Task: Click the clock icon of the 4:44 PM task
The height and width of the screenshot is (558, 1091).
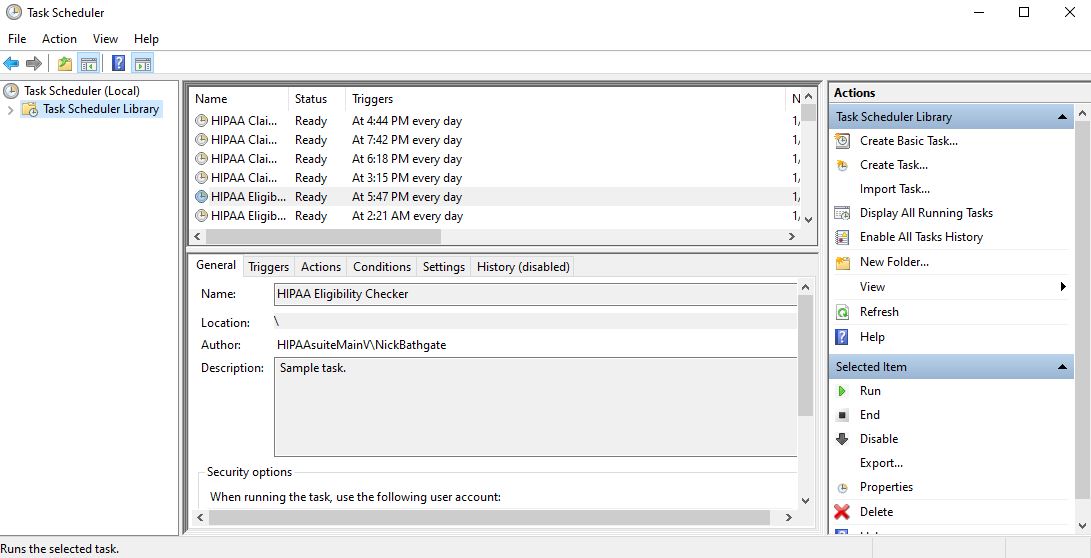Action: click(201, 121)
